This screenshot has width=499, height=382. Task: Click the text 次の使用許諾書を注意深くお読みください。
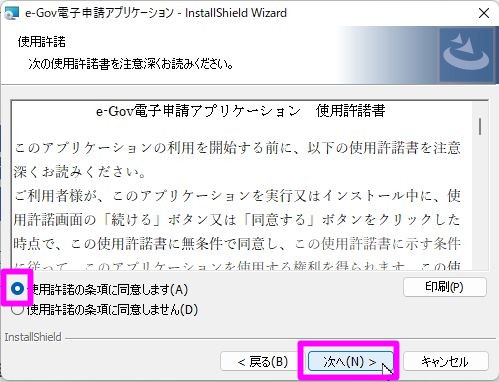pyautogui.click(x=131, y=63)
